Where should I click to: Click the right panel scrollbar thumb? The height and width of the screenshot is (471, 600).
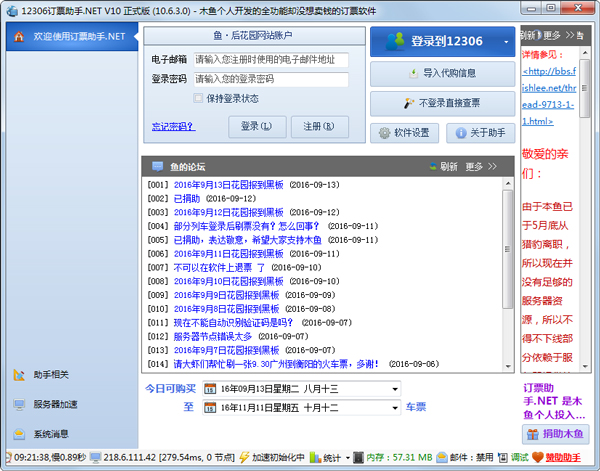pyautogui.click(x=584, y=88)
